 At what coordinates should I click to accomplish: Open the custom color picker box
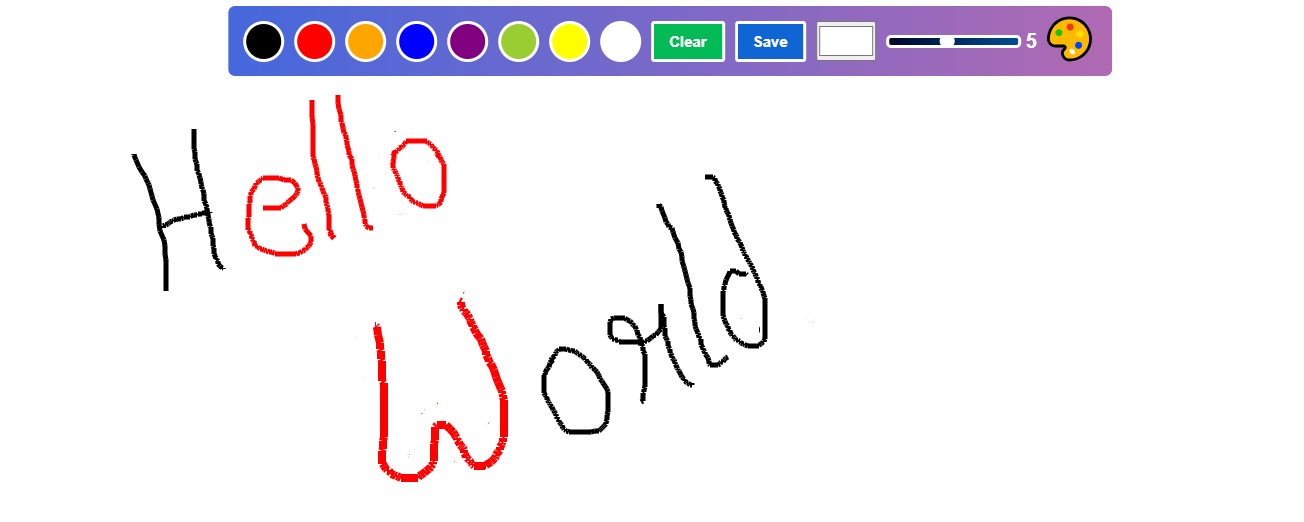(x=846, y=41)
